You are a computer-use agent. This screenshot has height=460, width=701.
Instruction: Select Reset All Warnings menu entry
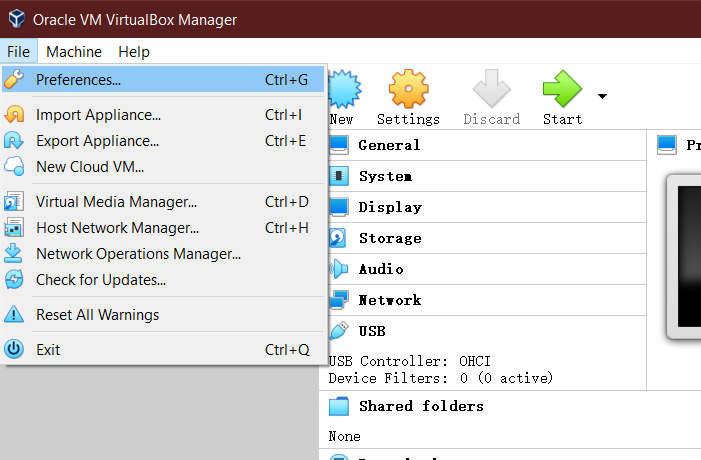point(163,314)
